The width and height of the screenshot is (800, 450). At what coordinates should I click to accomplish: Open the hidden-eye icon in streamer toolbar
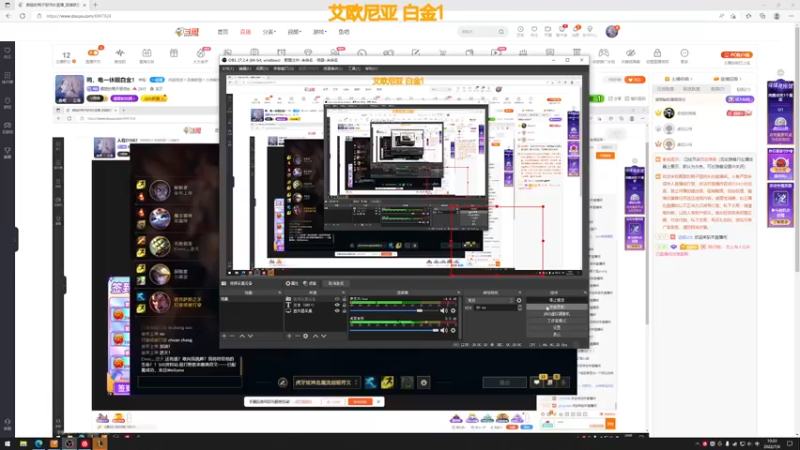click(631, 55)
